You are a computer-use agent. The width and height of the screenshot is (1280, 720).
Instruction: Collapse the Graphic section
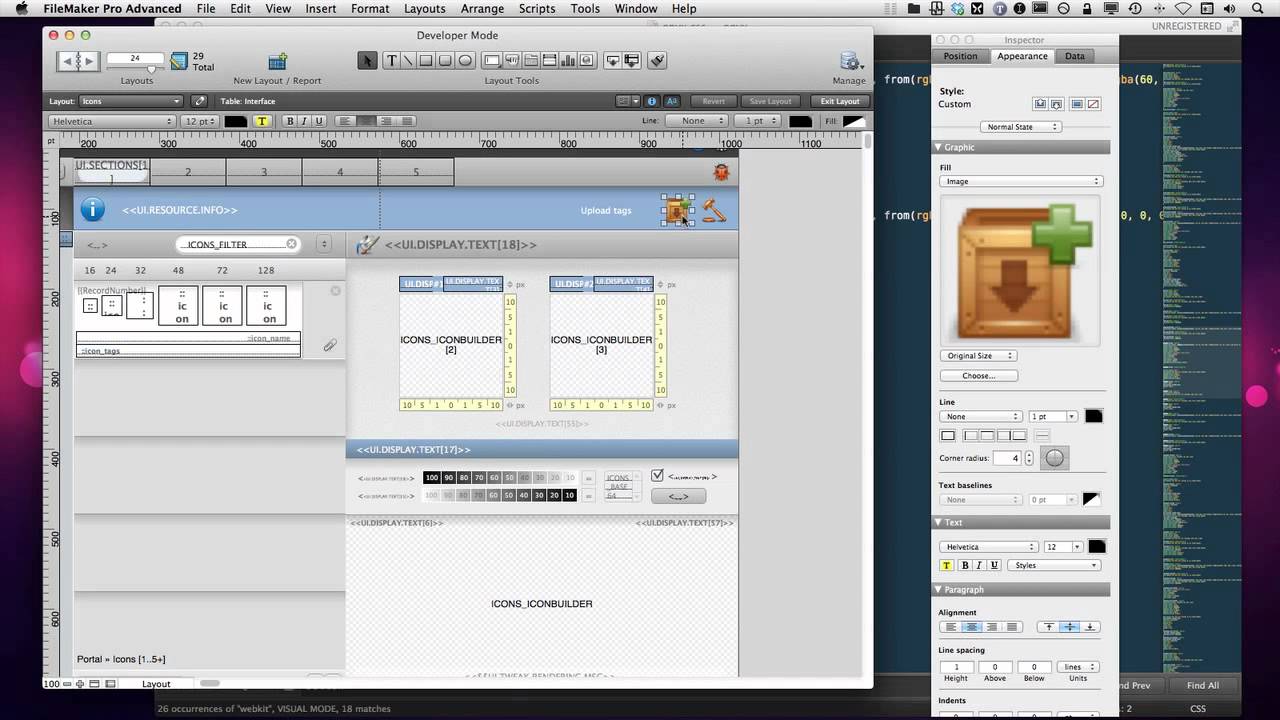point(939,147)
